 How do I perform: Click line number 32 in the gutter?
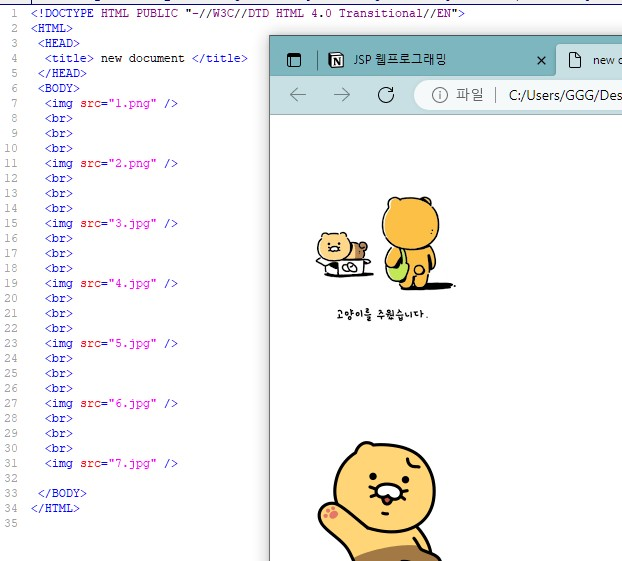click(11, 478)
